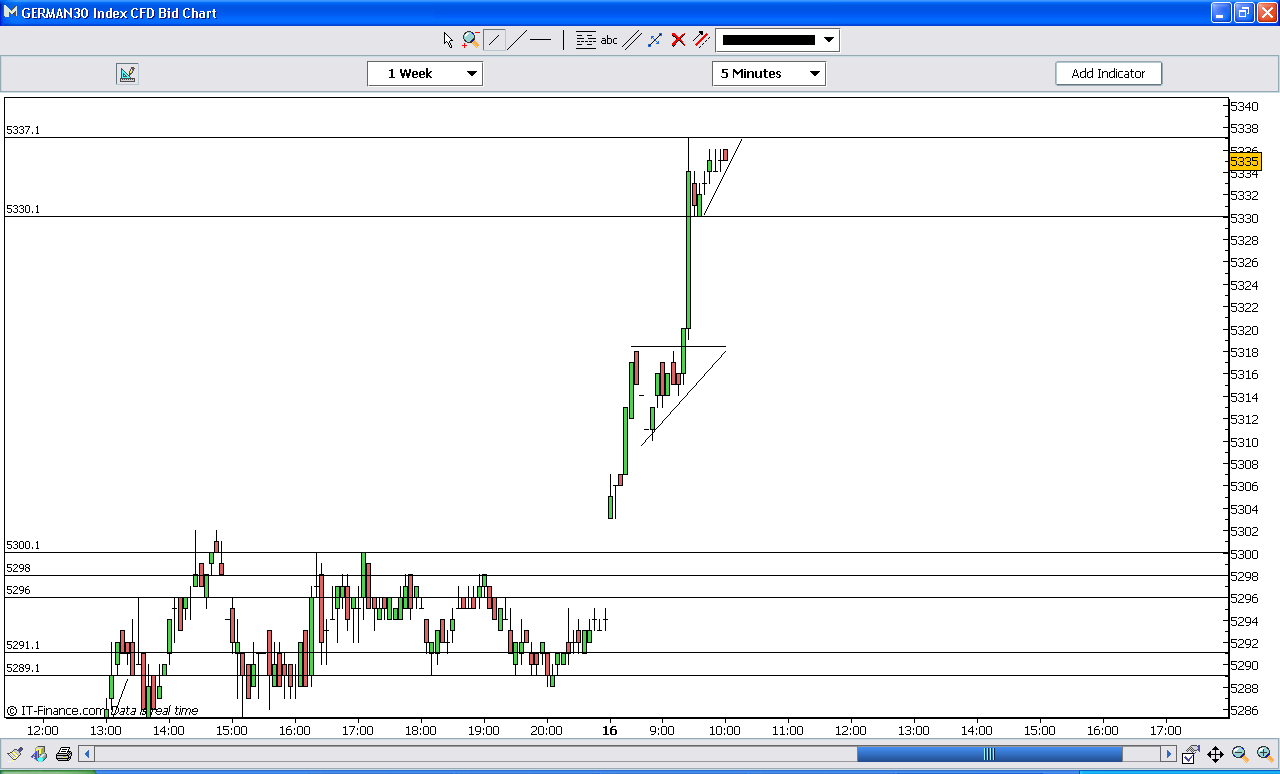Image resolution: width=1280 pixels, height=774 pixels.
Task: Choose the vertical line drawing tool
Action: 563,40
